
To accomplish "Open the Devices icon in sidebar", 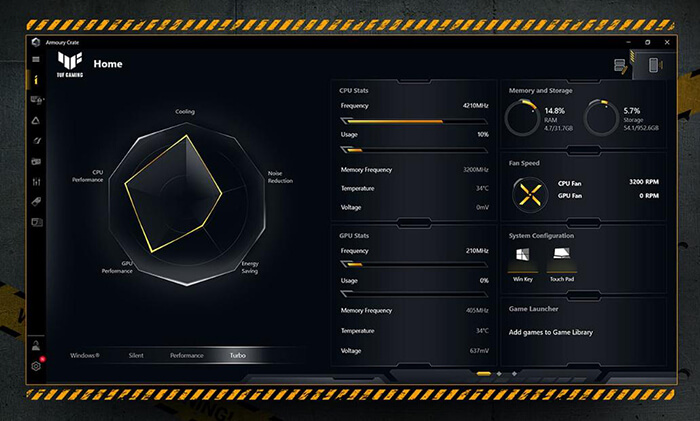I will (36, 100).
